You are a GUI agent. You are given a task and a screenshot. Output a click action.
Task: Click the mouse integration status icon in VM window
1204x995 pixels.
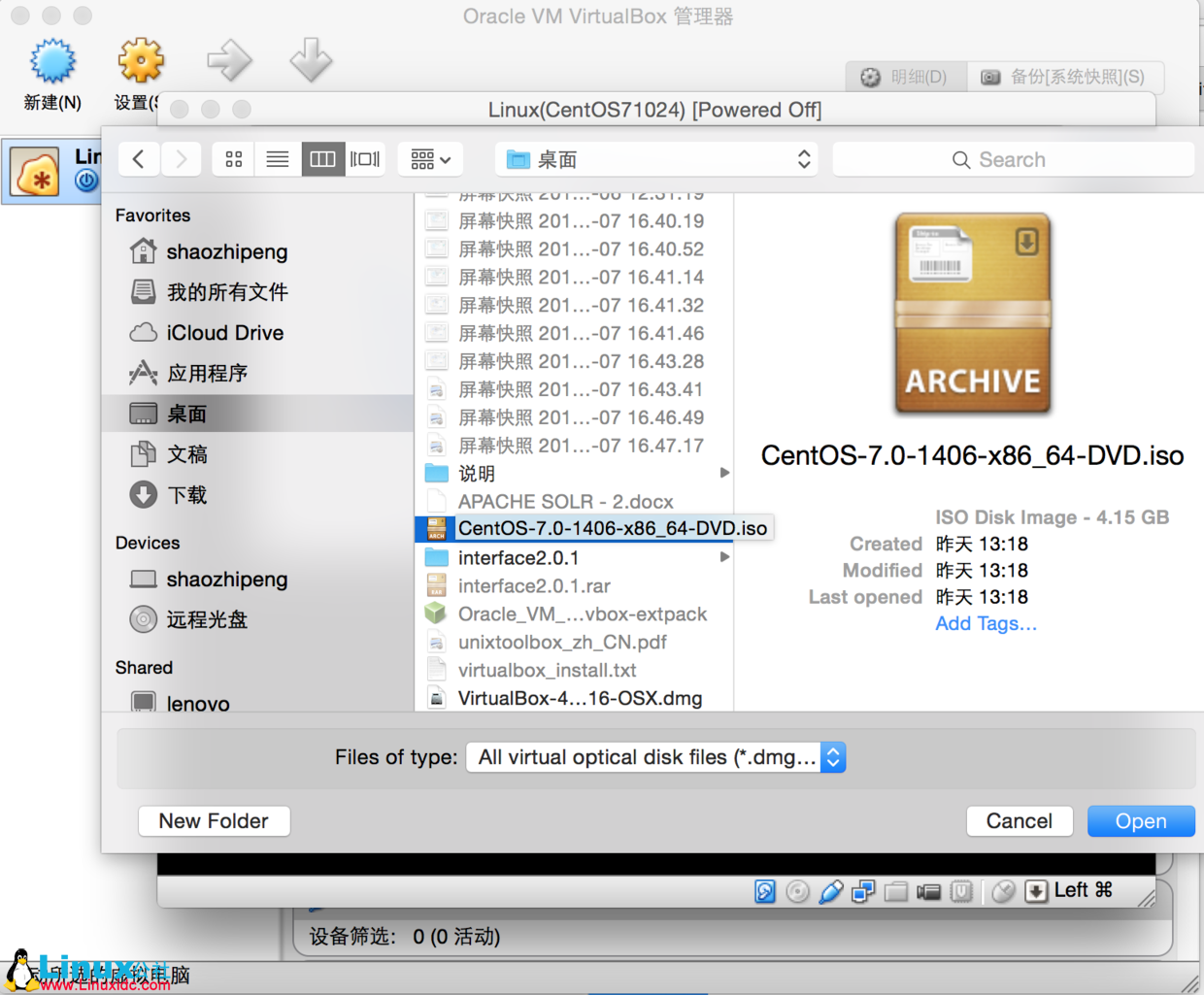coord(1004,891)
